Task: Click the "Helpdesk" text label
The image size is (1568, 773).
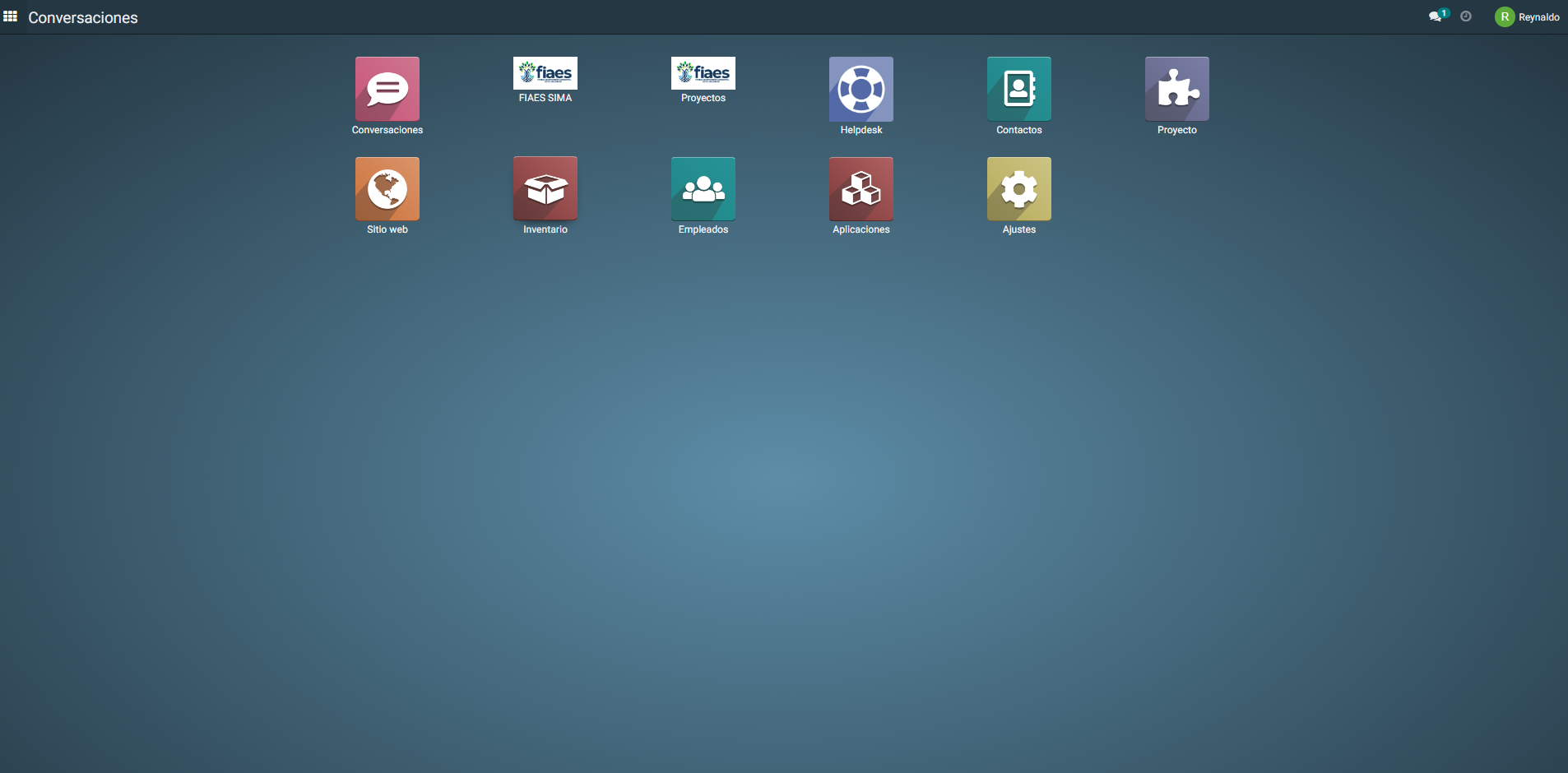Action: click(861, 130)
